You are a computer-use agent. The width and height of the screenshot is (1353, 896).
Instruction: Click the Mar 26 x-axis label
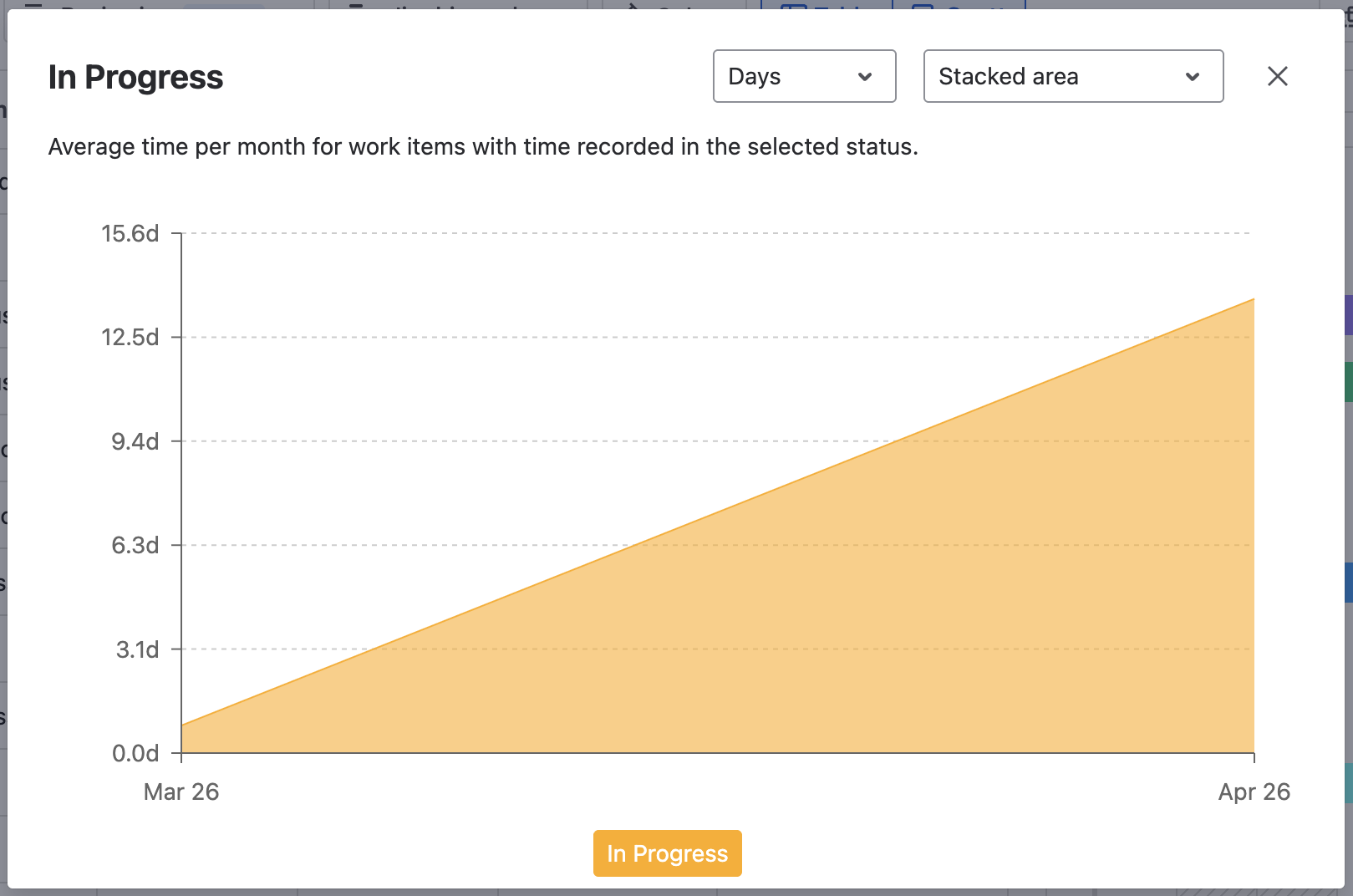(x=181, y=792)
